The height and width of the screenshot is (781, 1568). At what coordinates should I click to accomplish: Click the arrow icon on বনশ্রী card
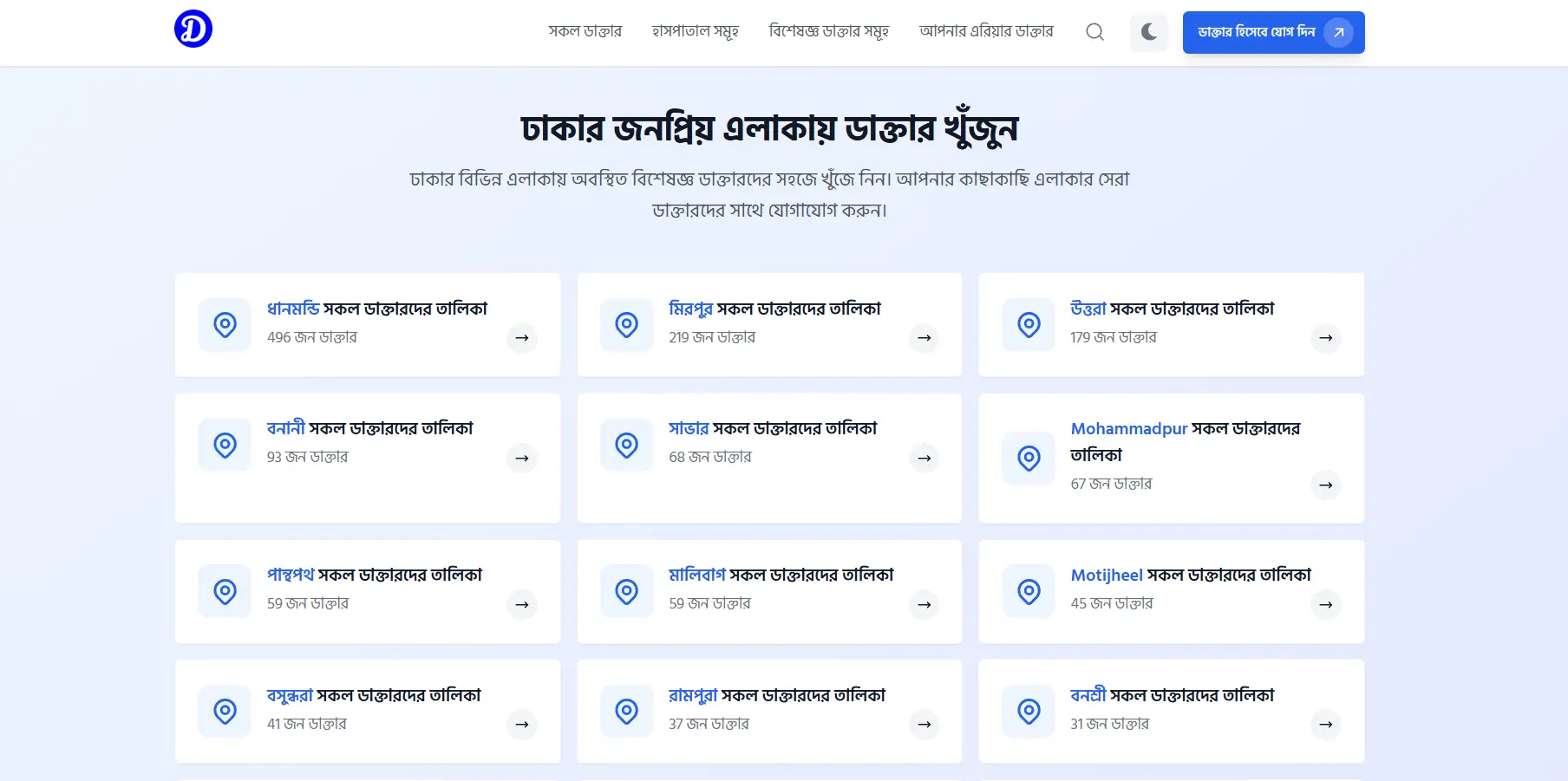pyautogui.click(x=1325, y=725)
